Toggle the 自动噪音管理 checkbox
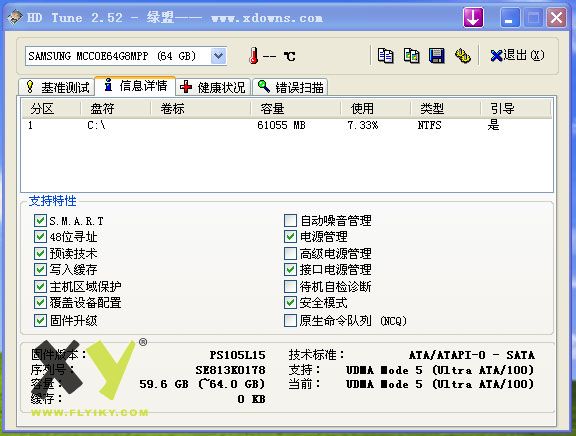The width and height of the screenshot is (576, 436). coord(290,220)
